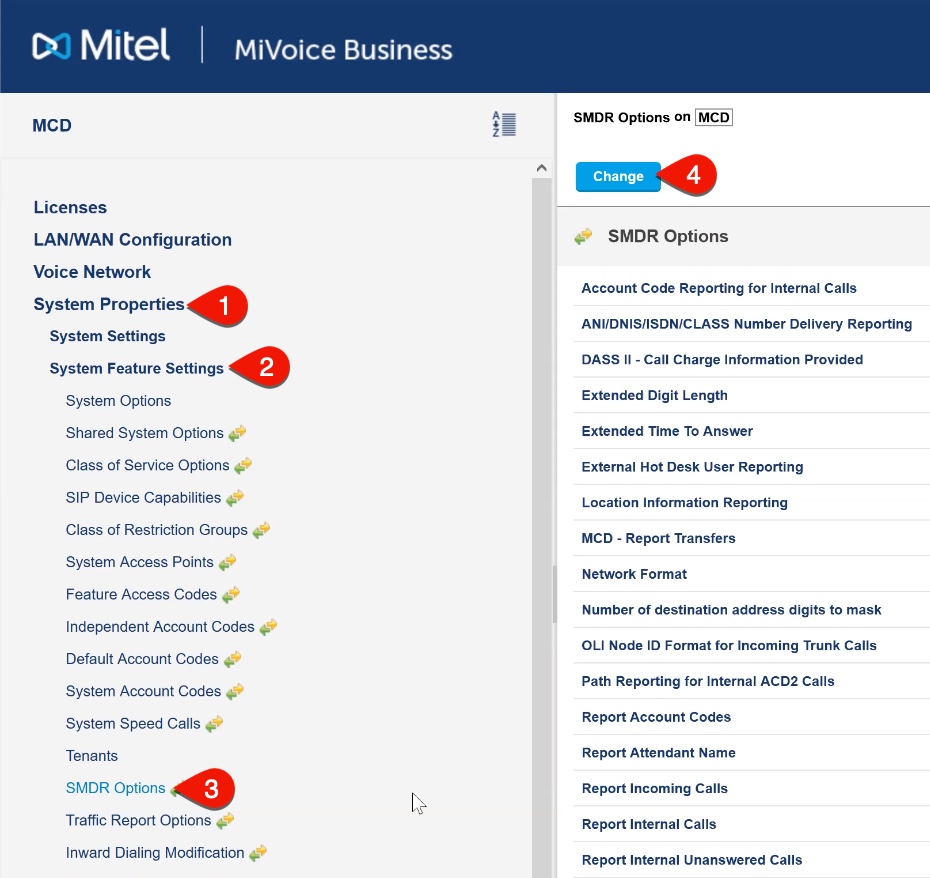Click the sidebar scrollbar
Screen dimensions: 930x878
click(x=553, y=590)
